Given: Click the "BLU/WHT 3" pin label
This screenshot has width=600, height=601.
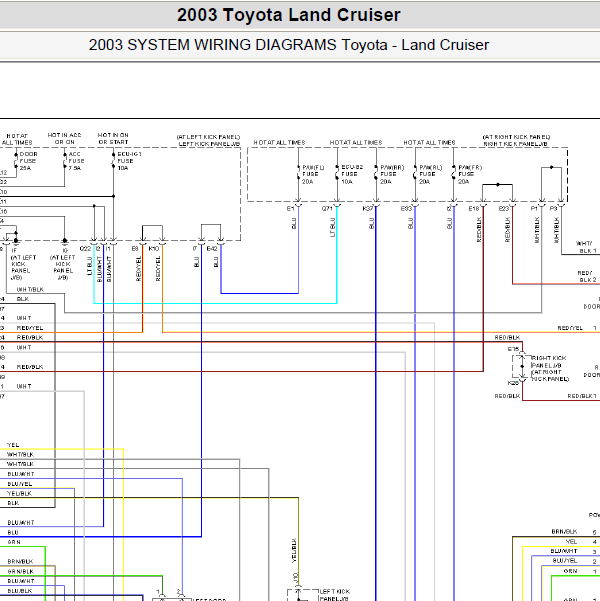Looking at the screenshot, I should [574, 551].
